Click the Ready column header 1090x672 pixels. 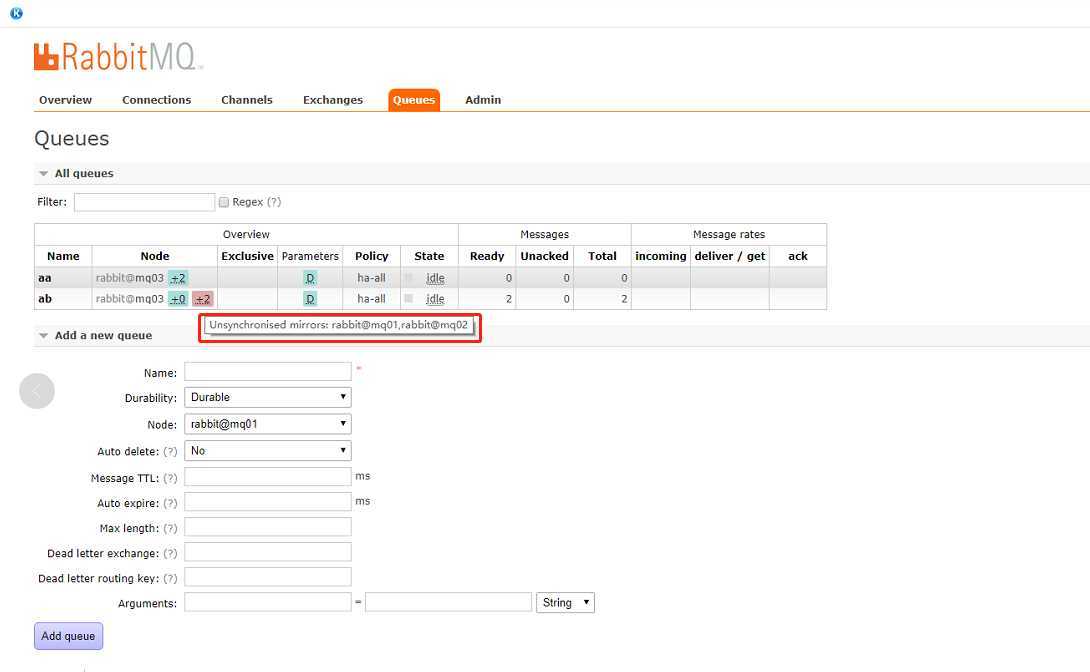487,256
